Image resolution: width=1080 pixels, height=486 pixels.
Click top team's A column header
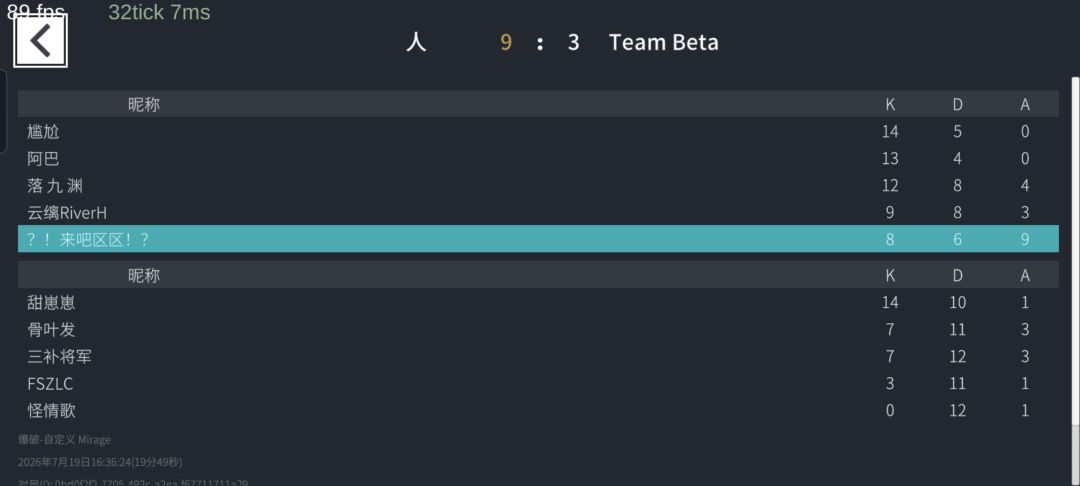[x=1025, y=105]
